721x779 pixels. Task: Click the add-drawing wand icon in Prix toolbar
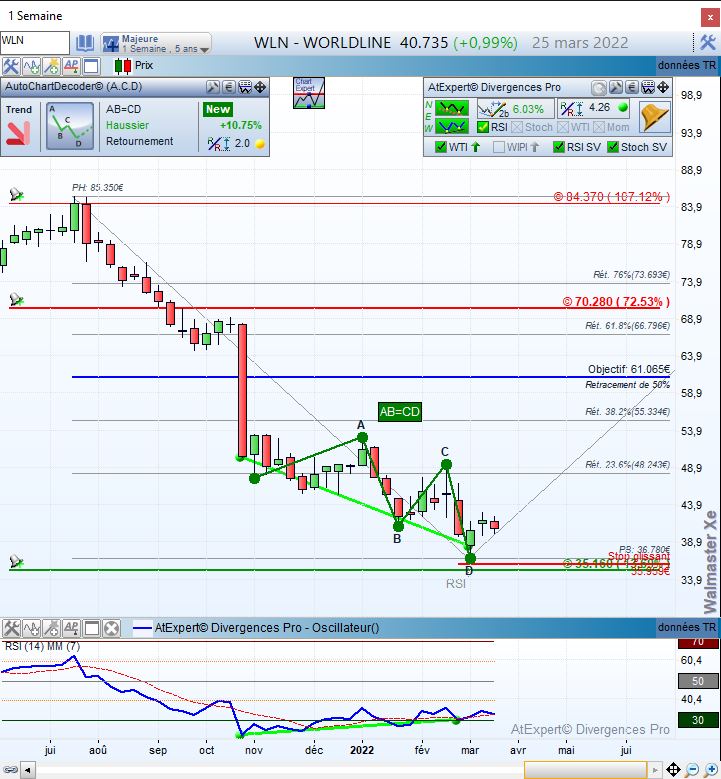[x=51, y=66]
